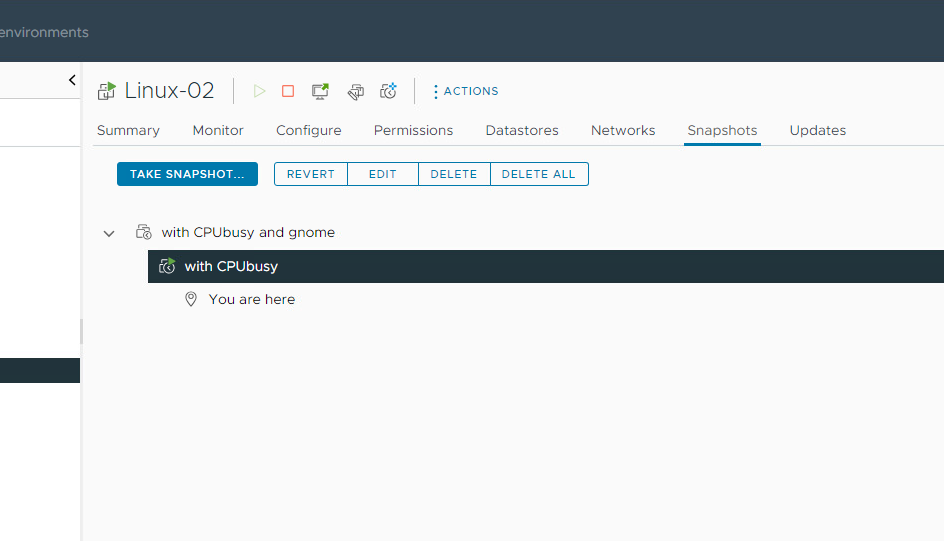Open the edit VM settings icon
Viewport: 944px width, 541px height.
click(356, 91)
